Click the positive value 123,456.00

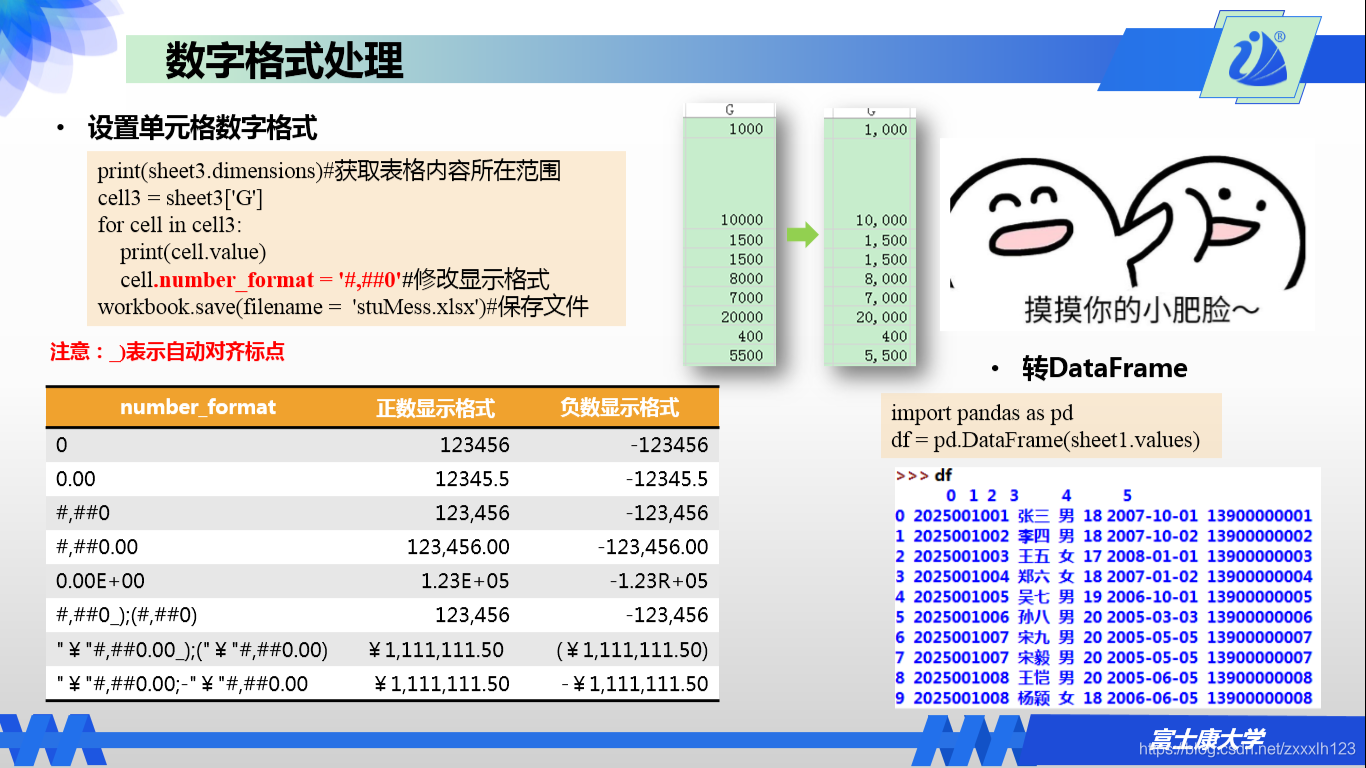click(x=458, y=547)
